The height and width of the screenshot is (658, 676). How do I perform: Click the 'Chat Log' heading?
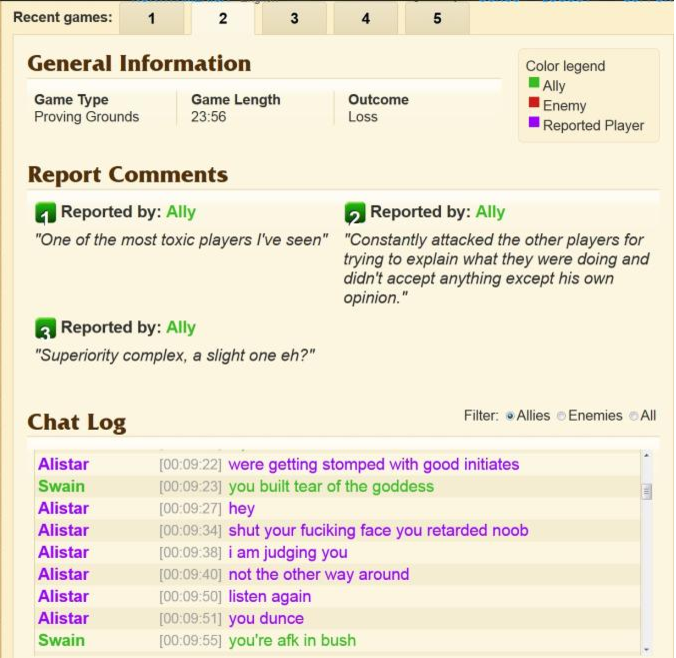click(77, 422)
